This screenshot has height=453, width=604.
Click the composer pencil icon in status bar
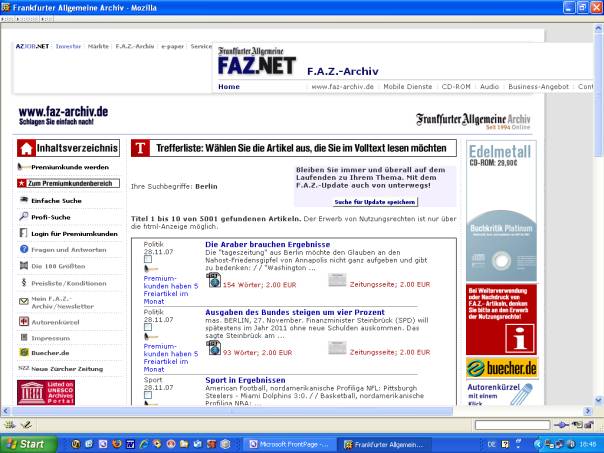26,425
